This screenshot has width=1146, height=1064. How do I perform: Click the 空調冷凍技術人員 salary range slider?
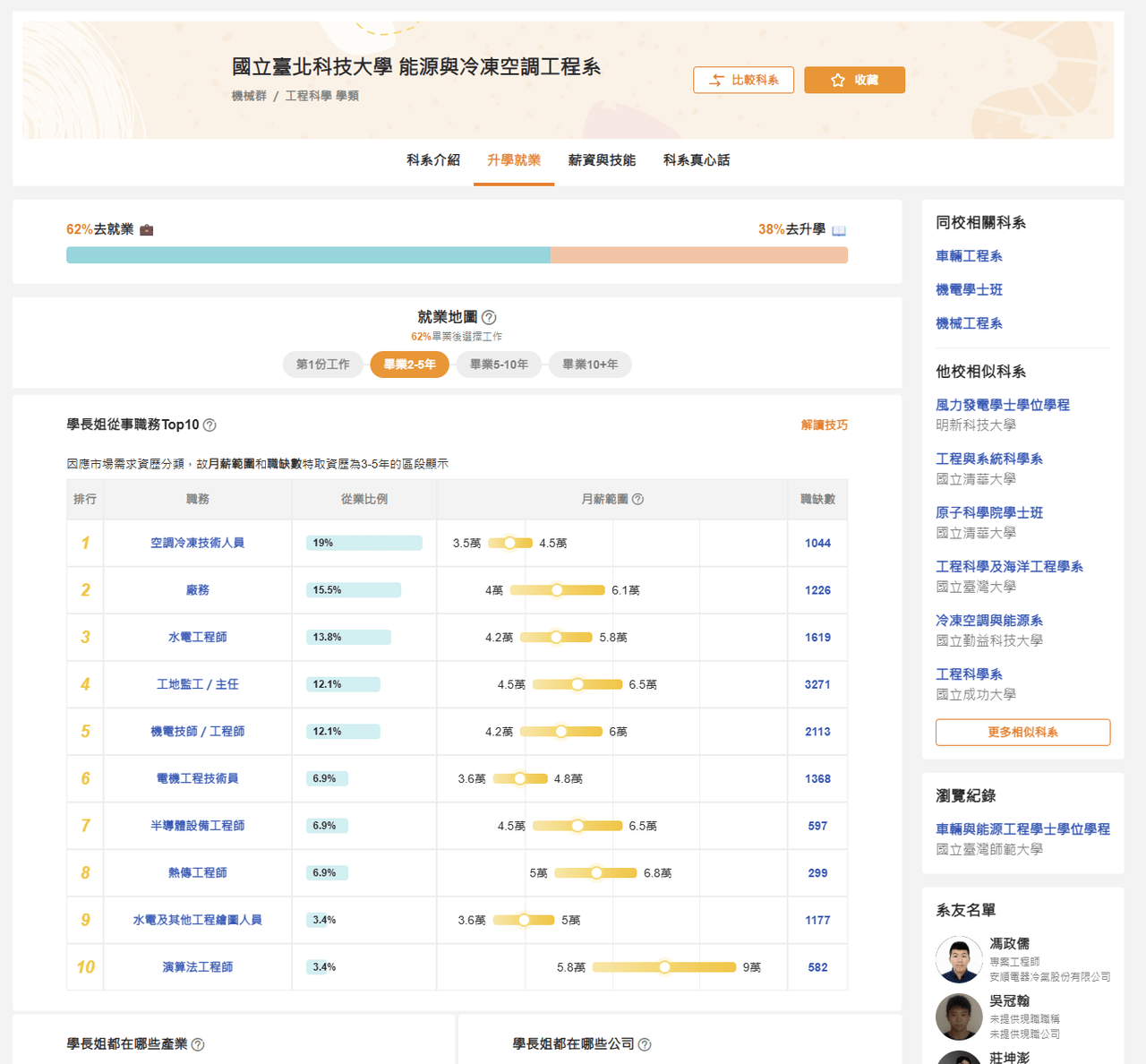[510, 543]
